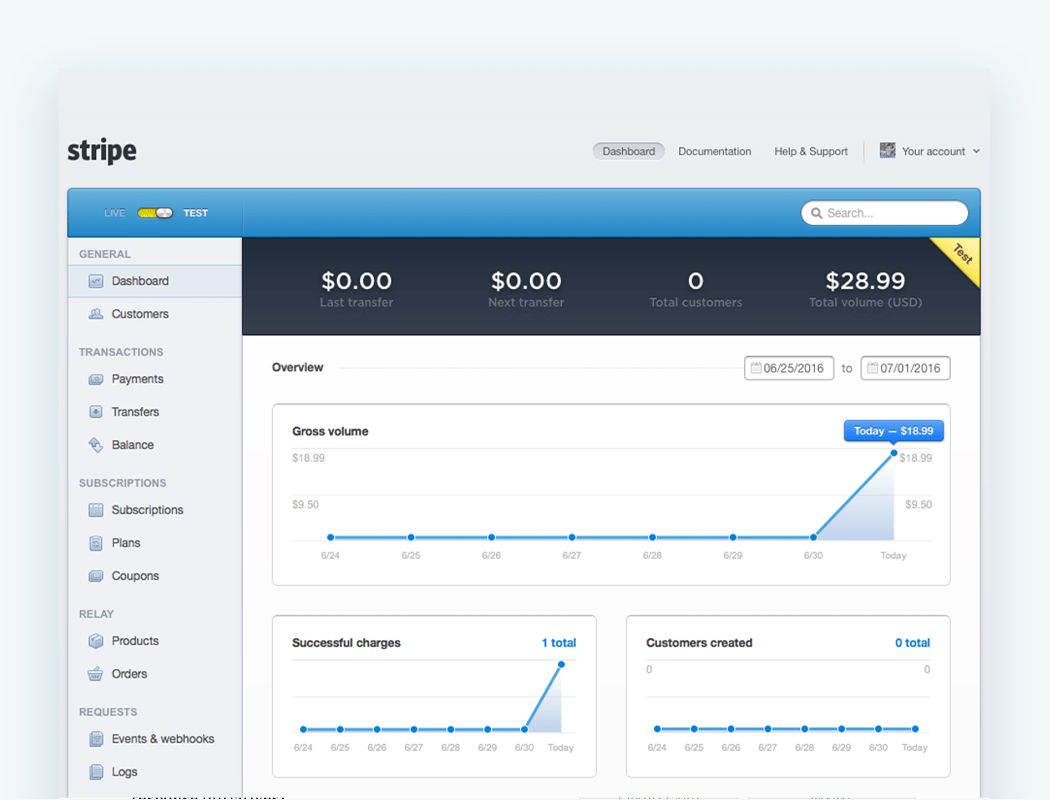Viewport: 1050px width, 800px height.
Task: Click the yellow Test corner ribbon
Action: (x=962, y=255)
